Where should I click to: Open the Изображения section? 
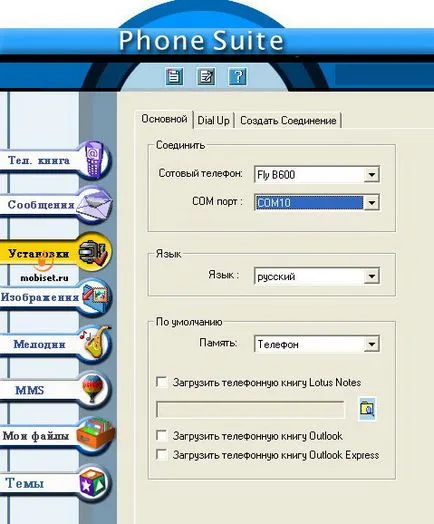coord(40,297)
